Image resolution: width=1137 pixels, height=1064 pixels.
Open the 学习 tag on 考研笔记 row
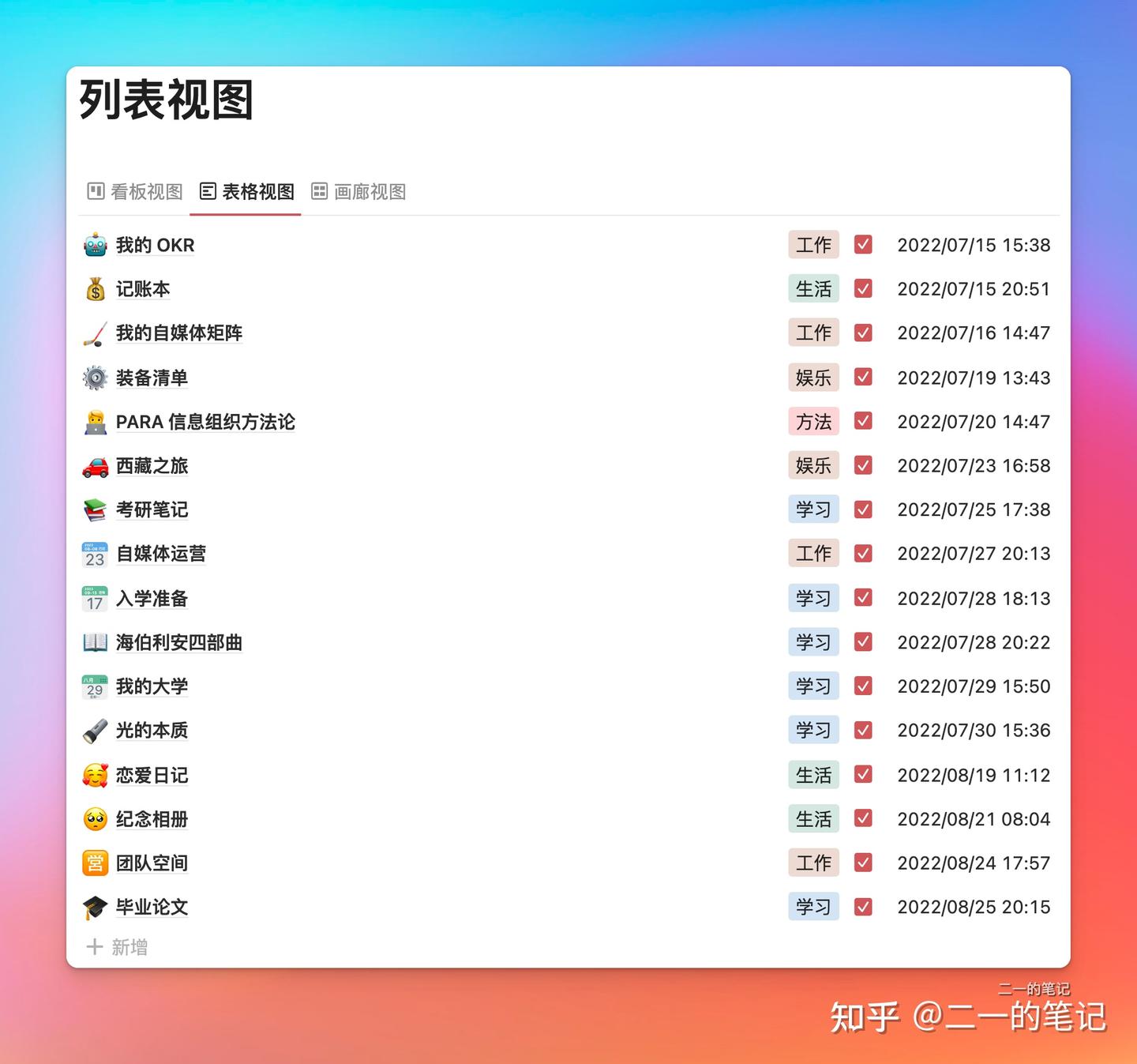tap(813, 509)
